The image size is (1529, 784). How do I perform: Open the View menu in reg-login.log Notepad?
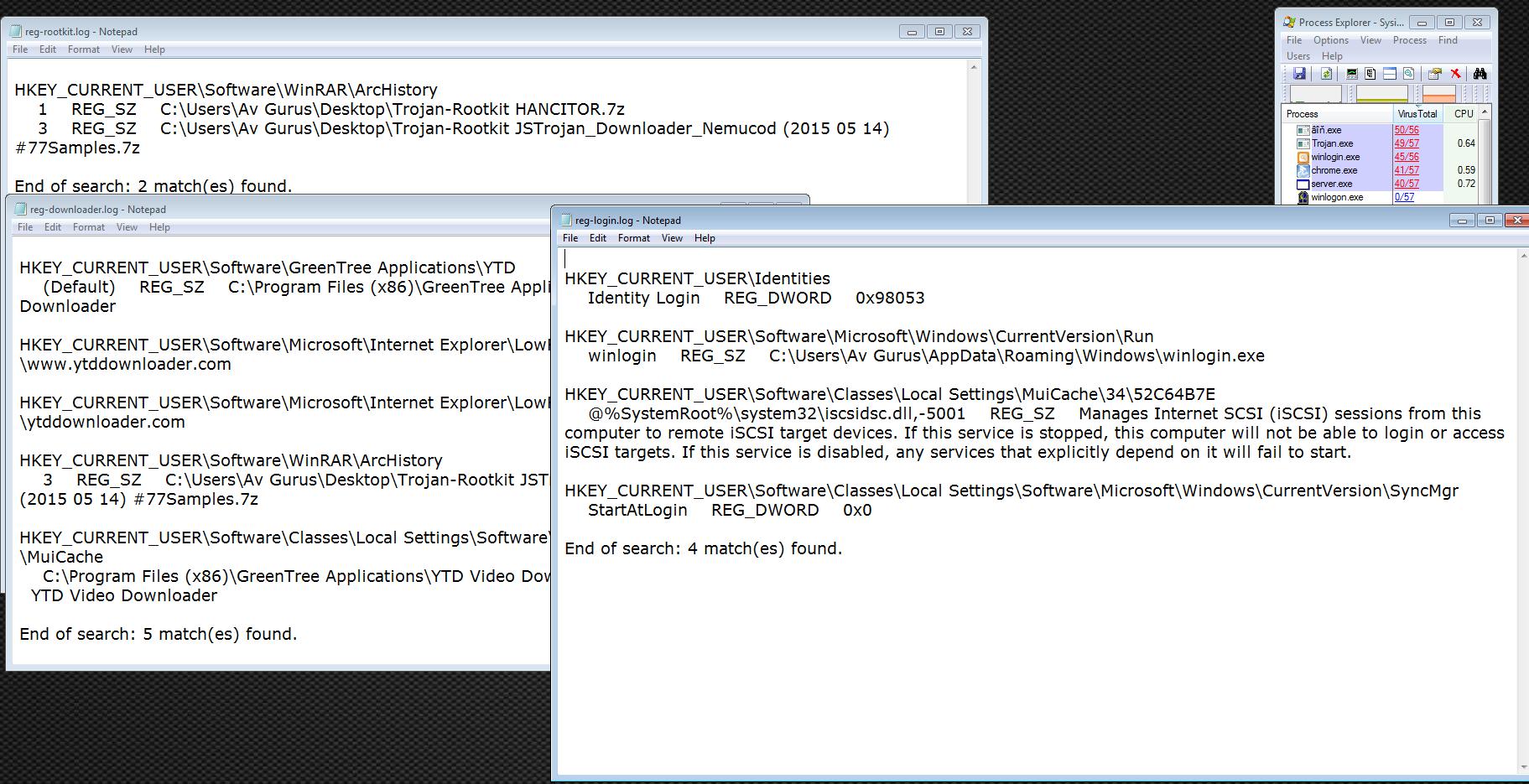point(672,238)
